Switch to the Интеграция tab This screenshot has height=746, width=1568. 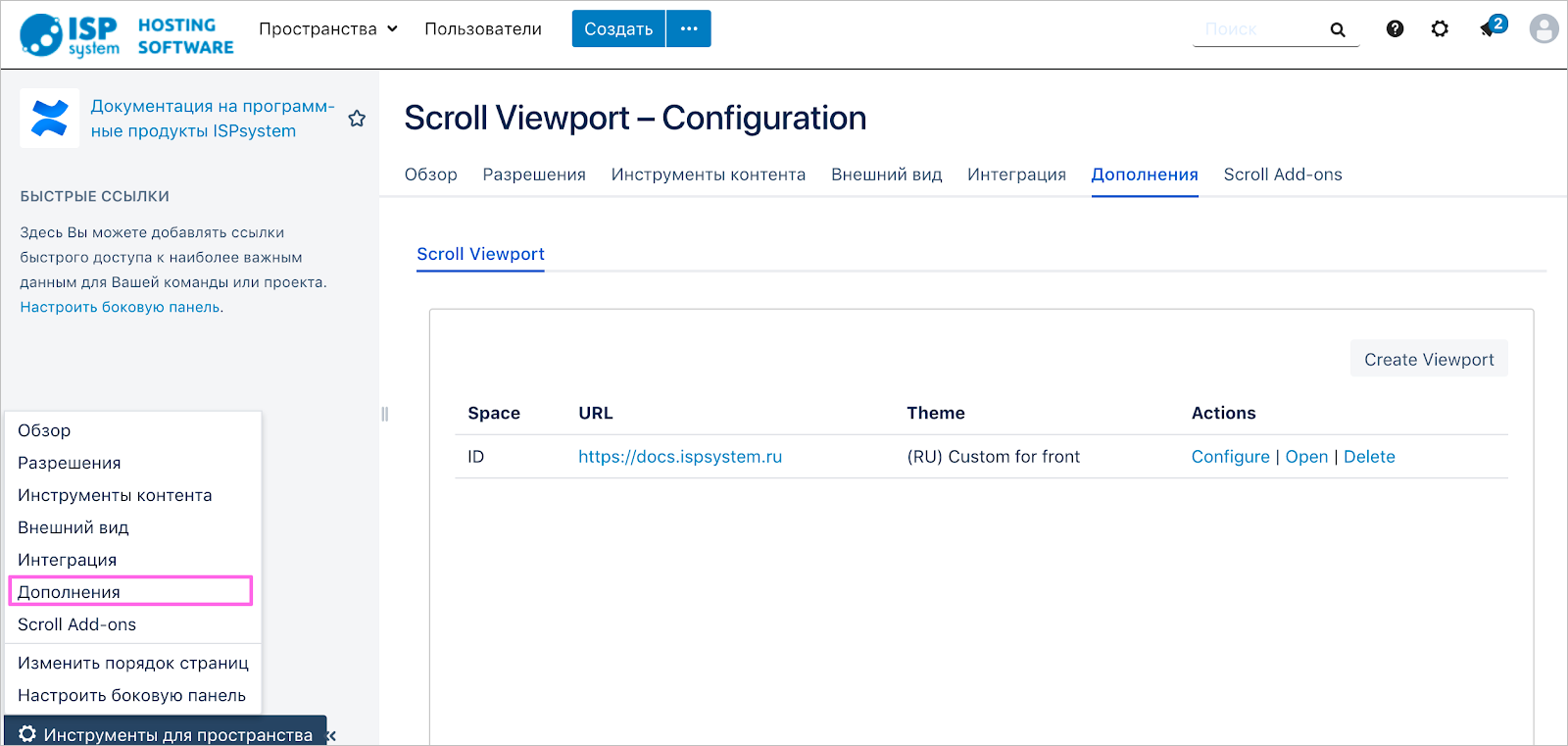click(1016, 174)
